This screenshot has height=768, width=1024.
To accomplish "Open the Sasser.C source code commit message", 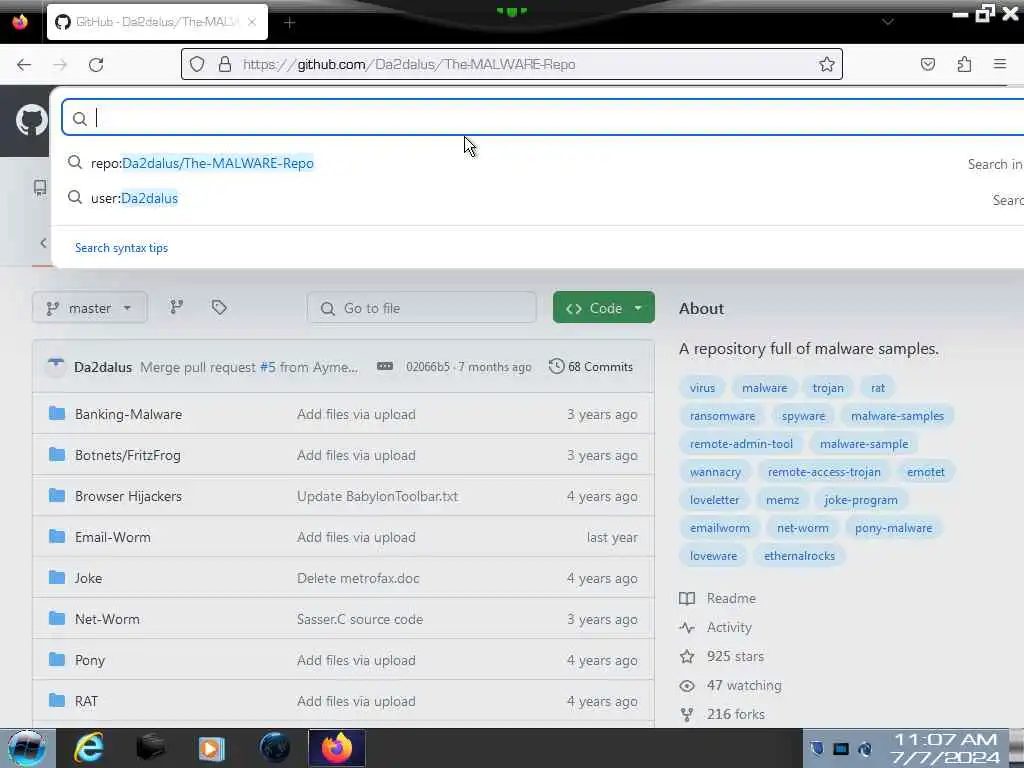I will (x=360, y=619).
